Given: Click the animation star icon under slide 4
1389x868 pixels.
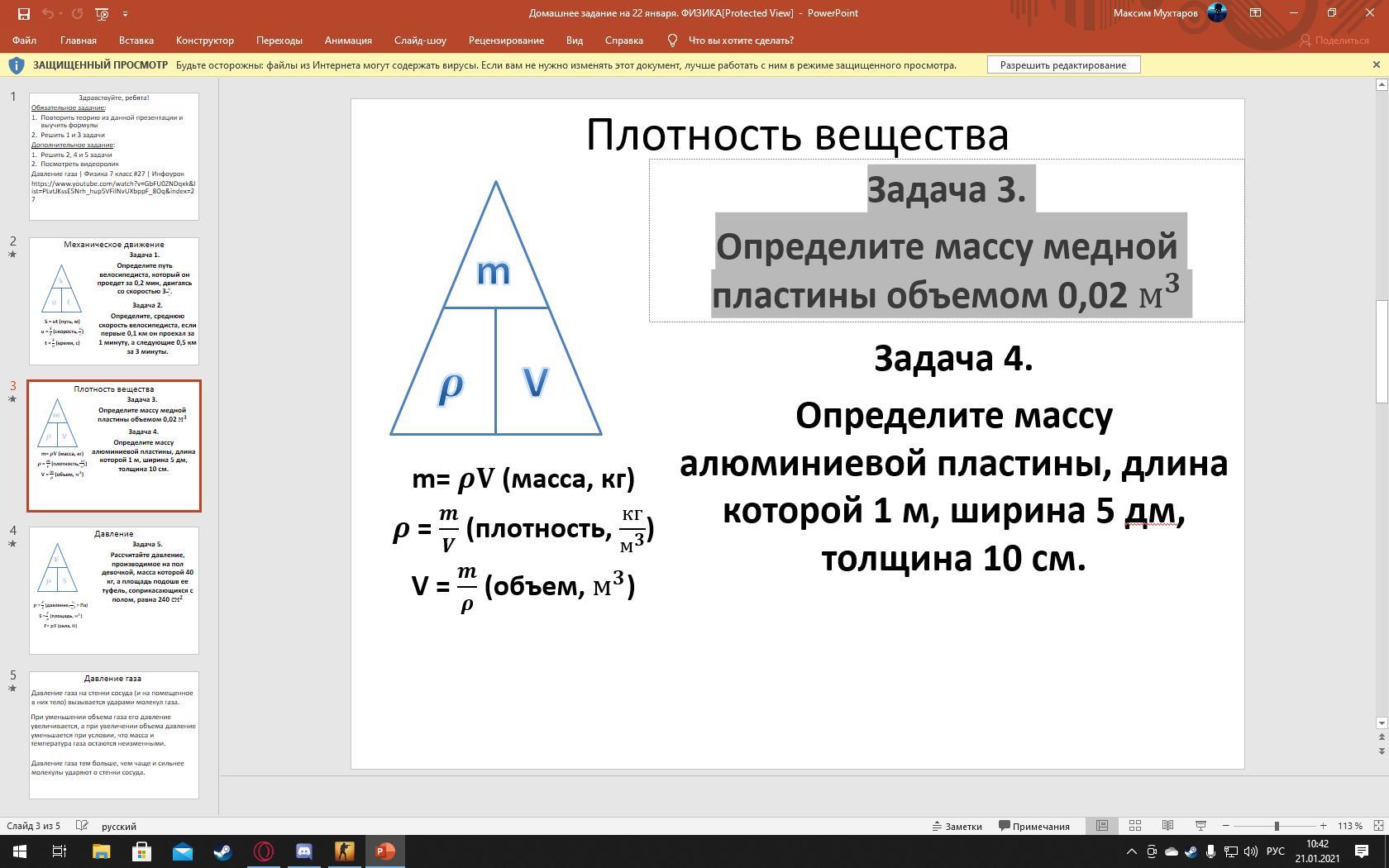Looking at the screenshot, I should coord(12,544).
